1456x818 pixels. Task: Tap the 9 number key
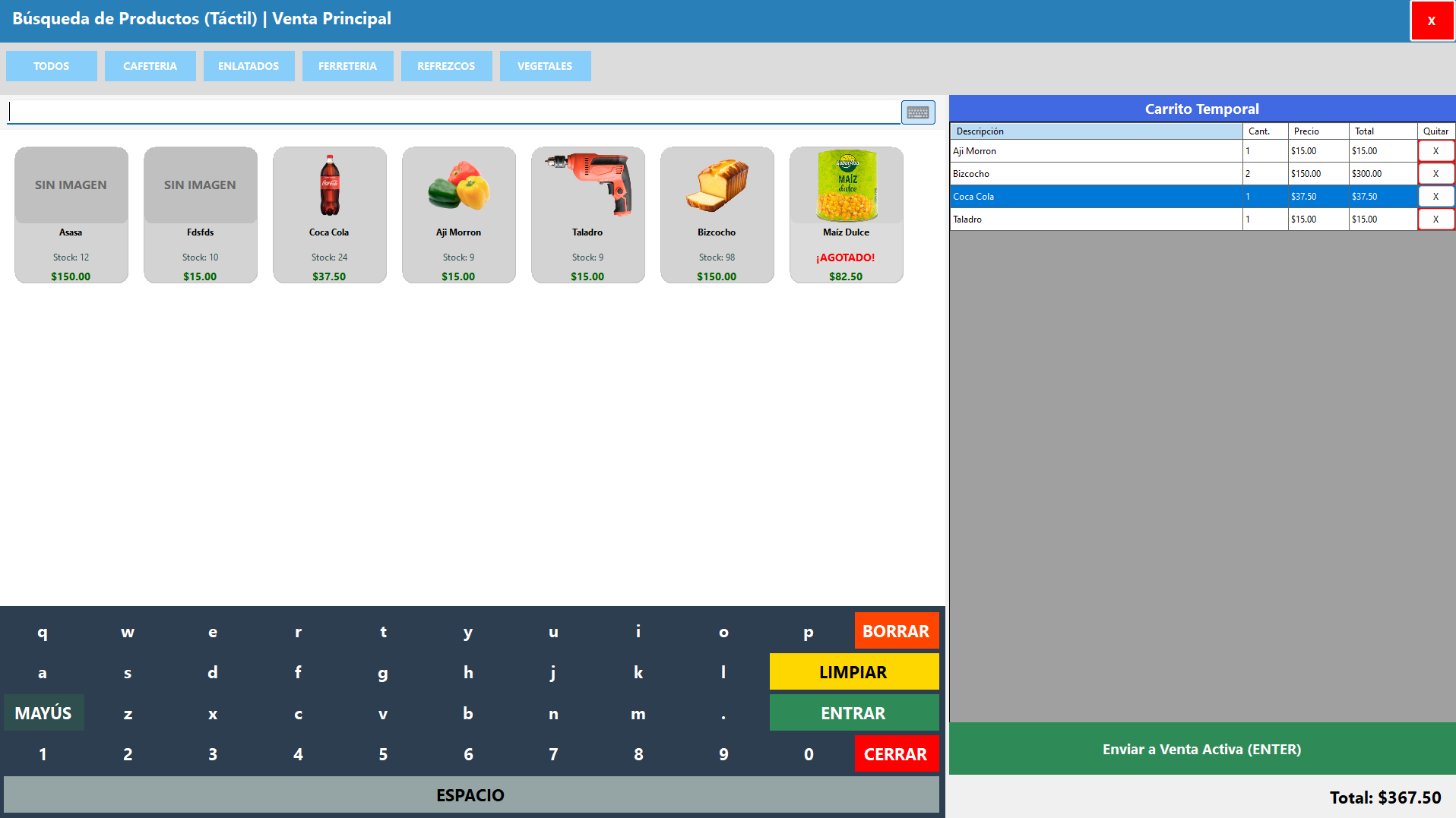tap(723, 754)
